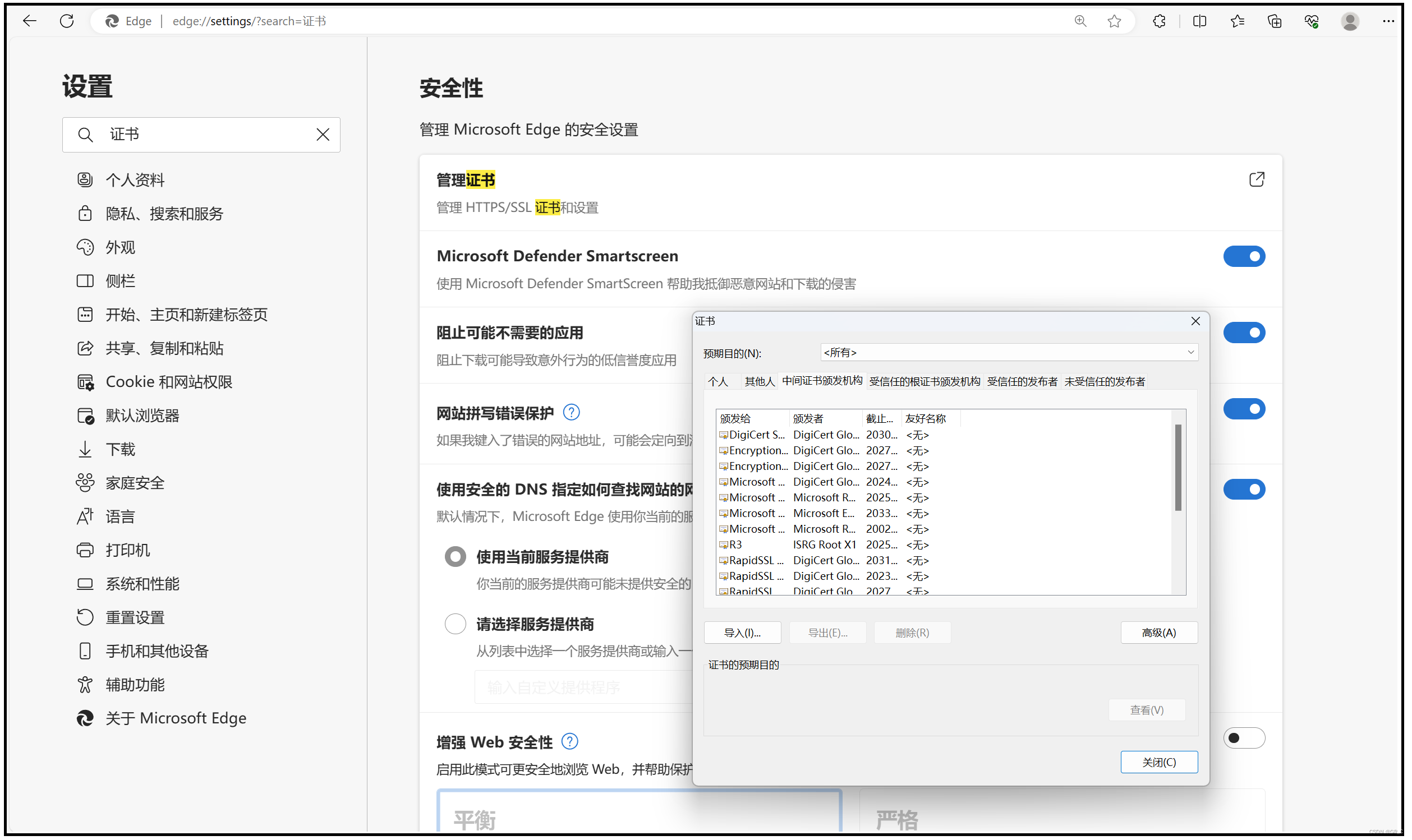Open Browser essentials heart icon

[x=1312, y=21]
